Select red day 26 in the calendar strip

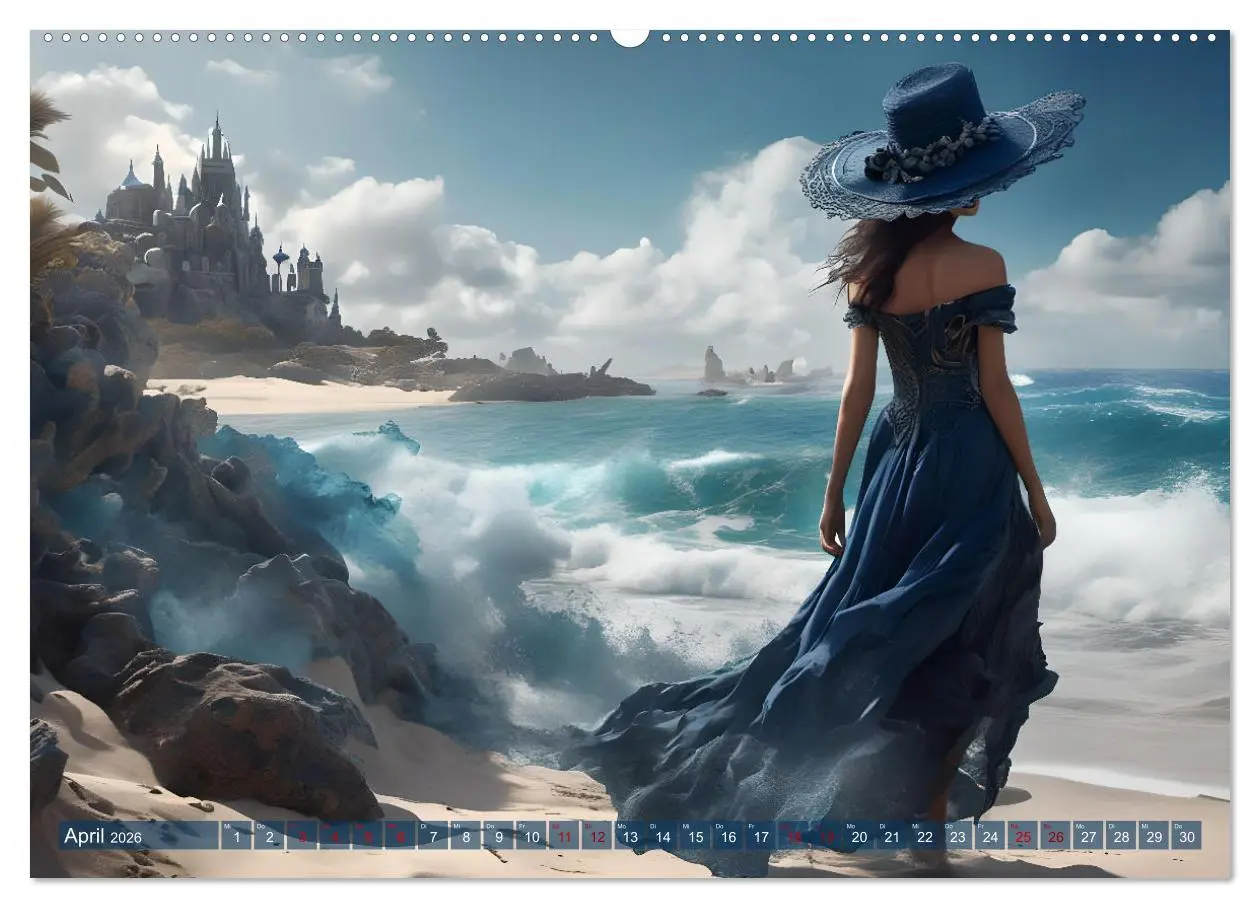click(x=1055, y=836)
